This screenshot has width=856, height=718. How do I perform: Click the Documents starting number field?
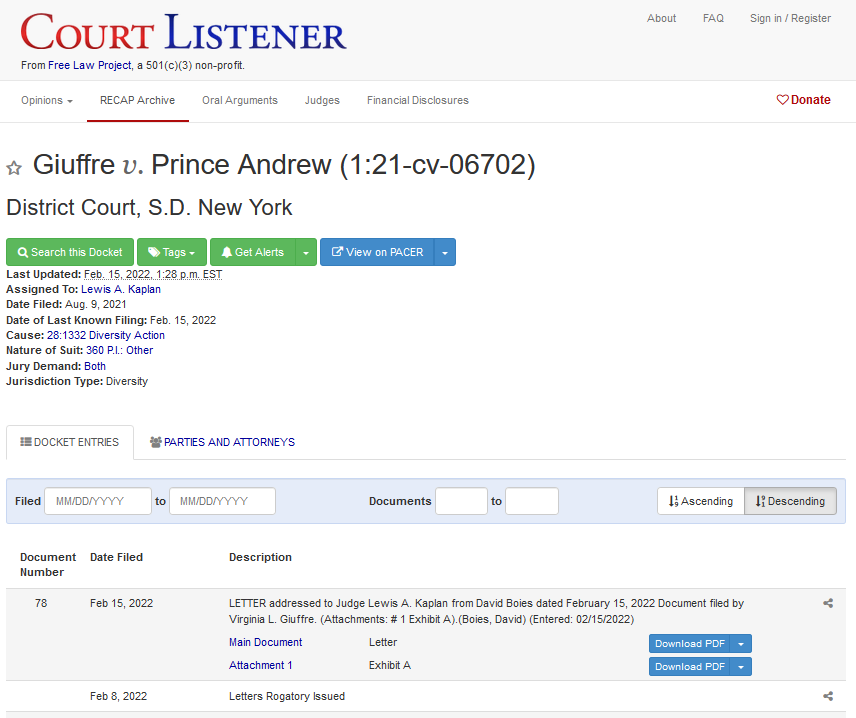pyautogui.click(x=461, y=501)
